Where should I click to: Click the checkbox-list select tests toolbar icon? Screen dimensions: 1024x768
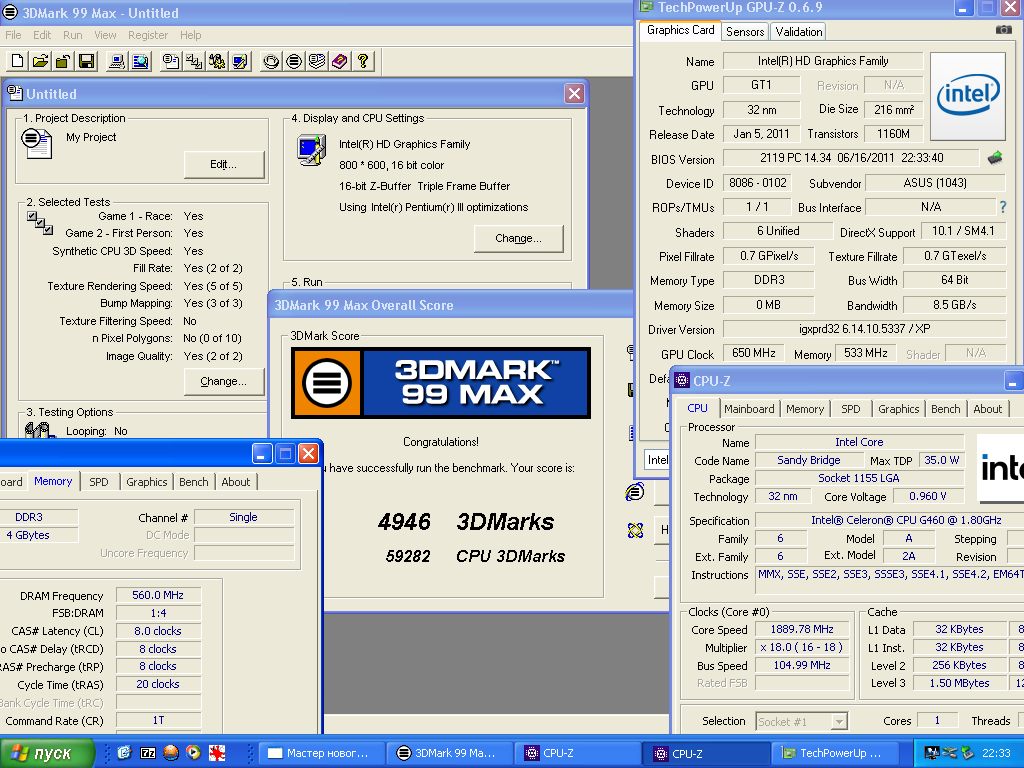[x=194, y=61]
